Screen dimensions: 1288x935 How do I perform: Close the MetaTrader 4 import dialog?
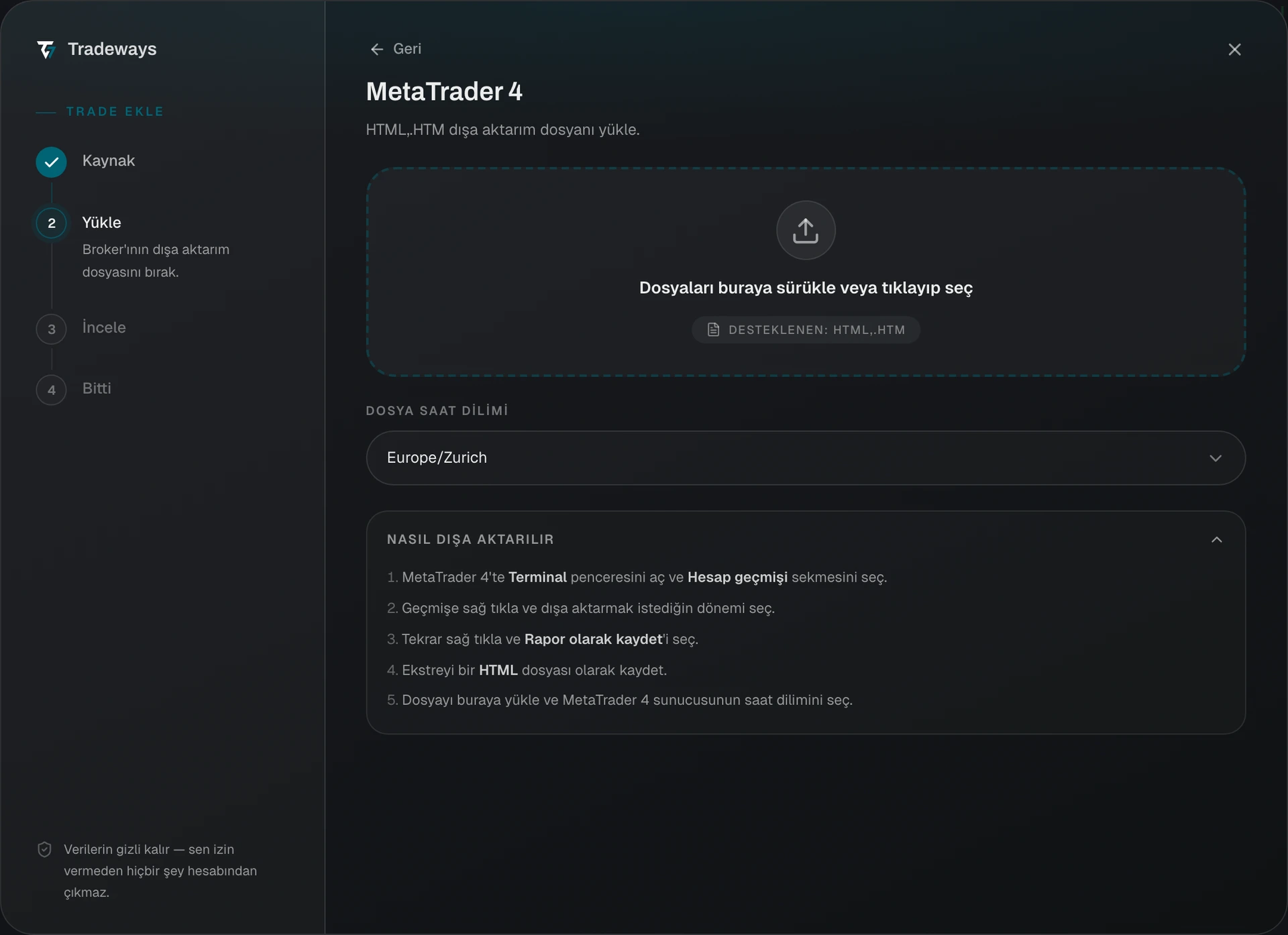[1234, 50]
